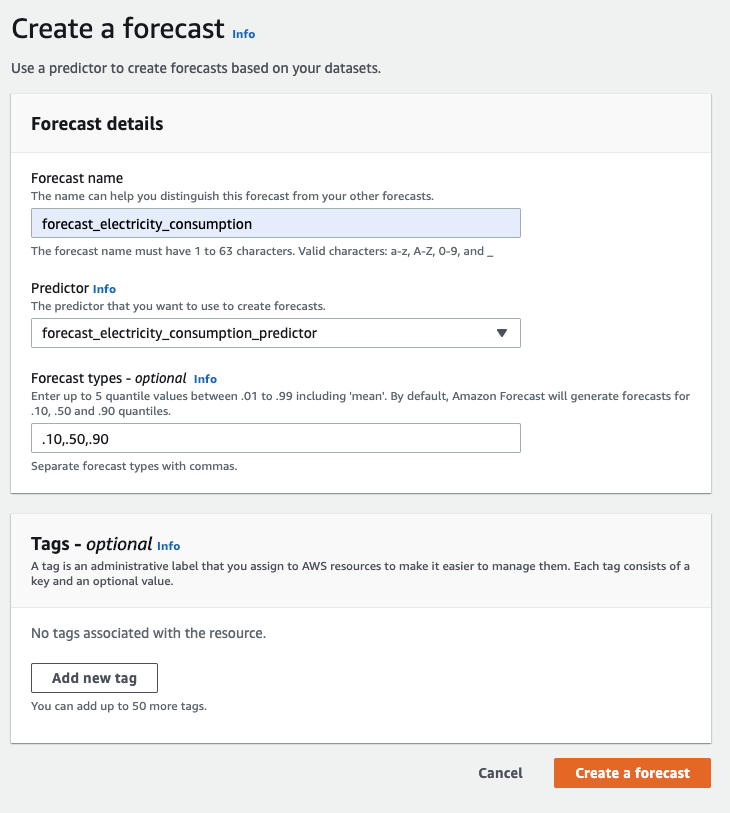Open the Info link beside Tags heading

click(x=169, y=546)
